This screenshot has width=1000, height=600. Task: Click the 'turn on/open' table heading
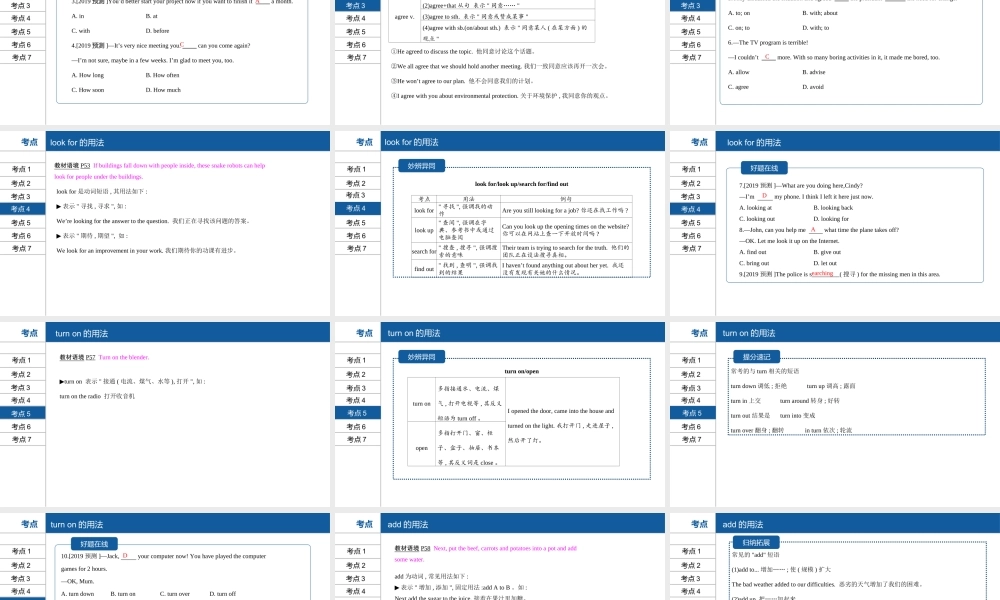click(x=522, y=371)
